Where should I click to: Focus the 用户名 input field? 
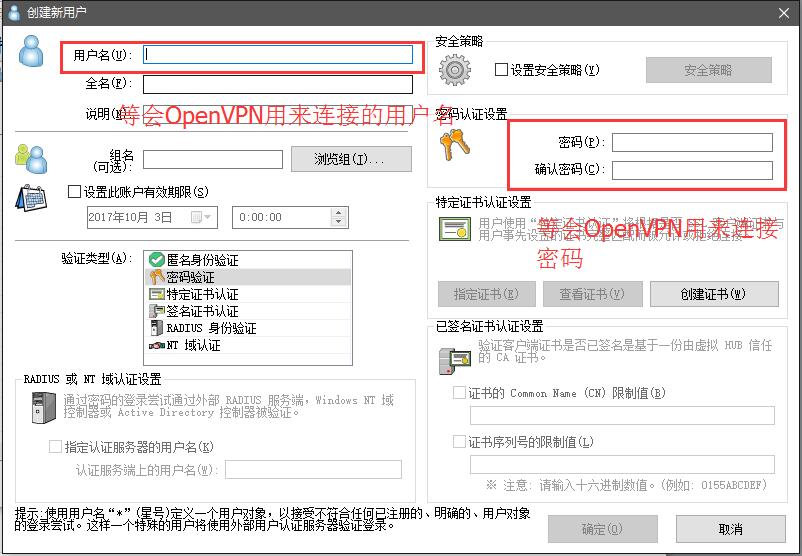pos(278,54)
